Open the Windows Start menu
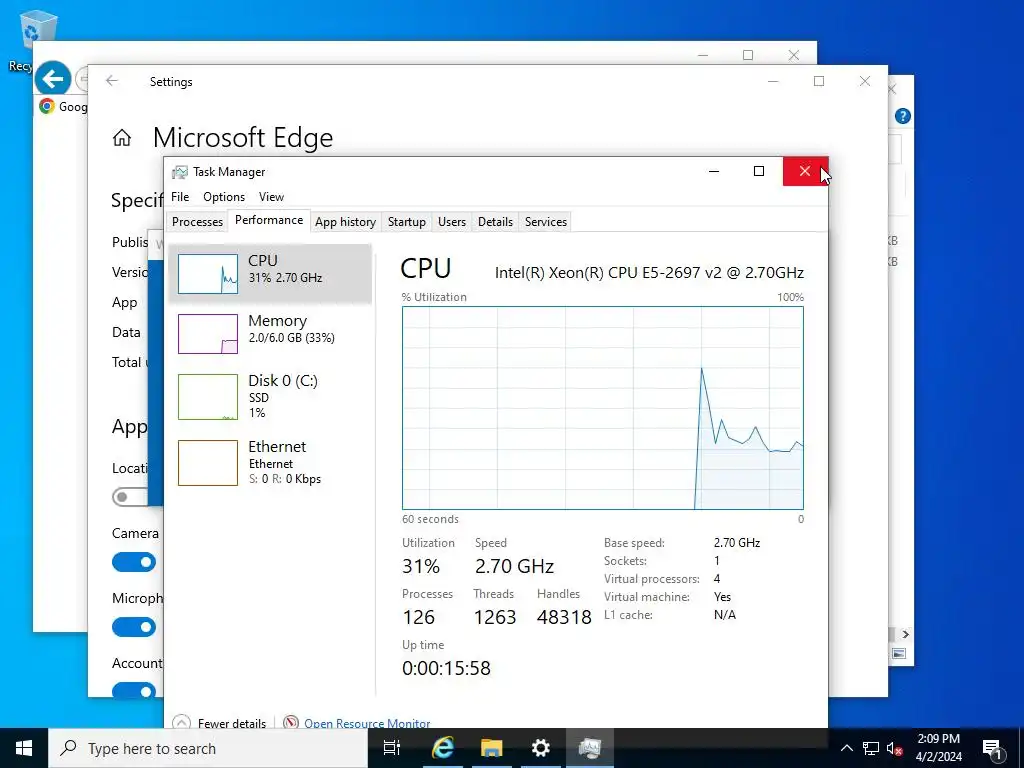Screen dimensions: 1024x768 tap(24, 748)
